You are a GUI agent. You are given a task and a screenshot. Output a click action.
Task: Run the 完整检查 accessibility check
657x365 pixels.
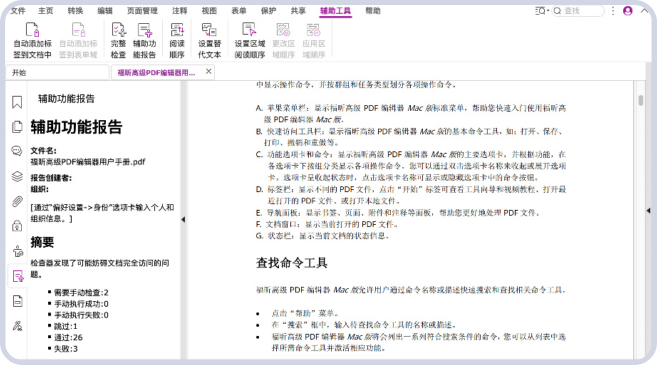[118, 40]
